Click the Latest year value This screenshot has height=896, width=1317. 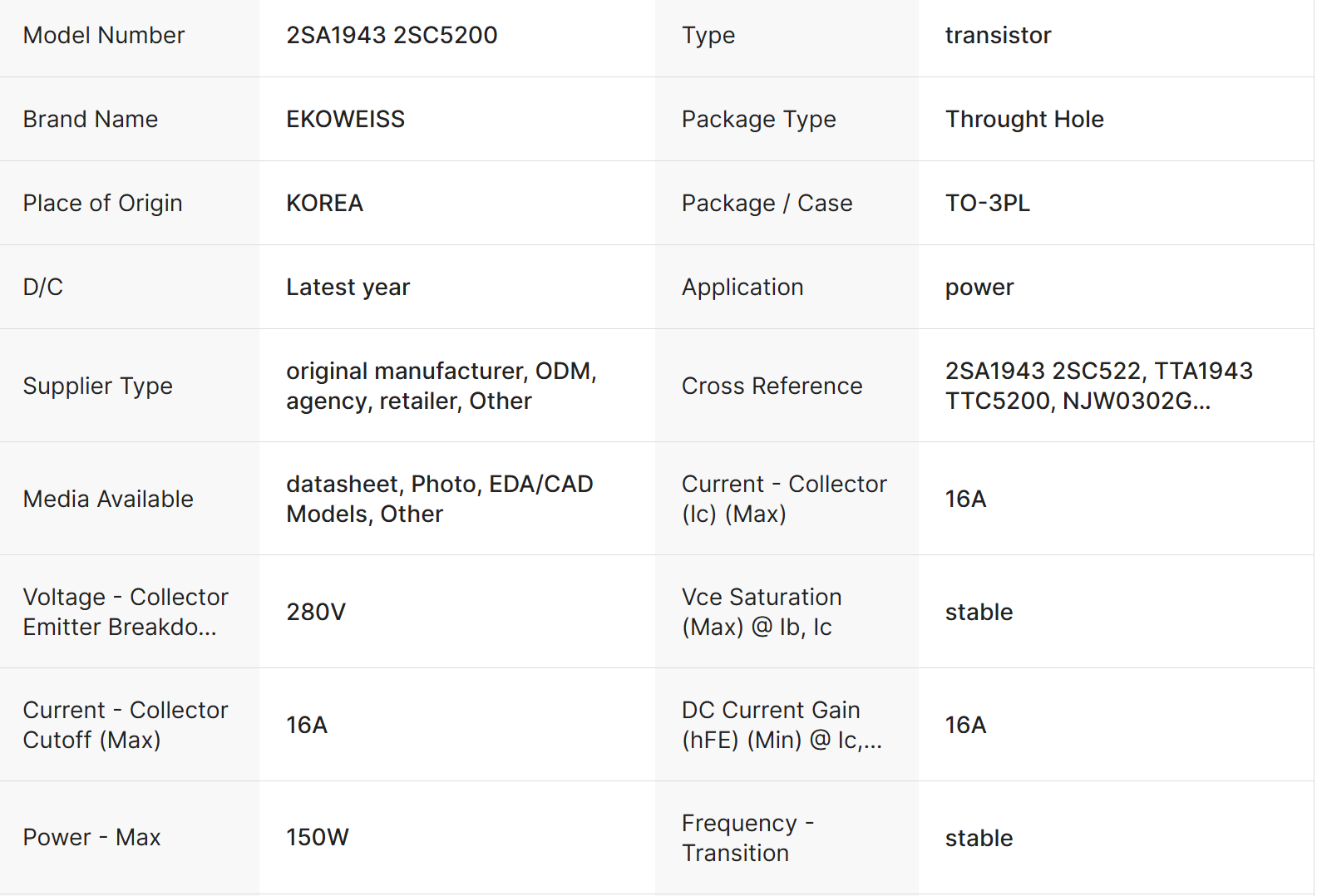tap(348, 287)
